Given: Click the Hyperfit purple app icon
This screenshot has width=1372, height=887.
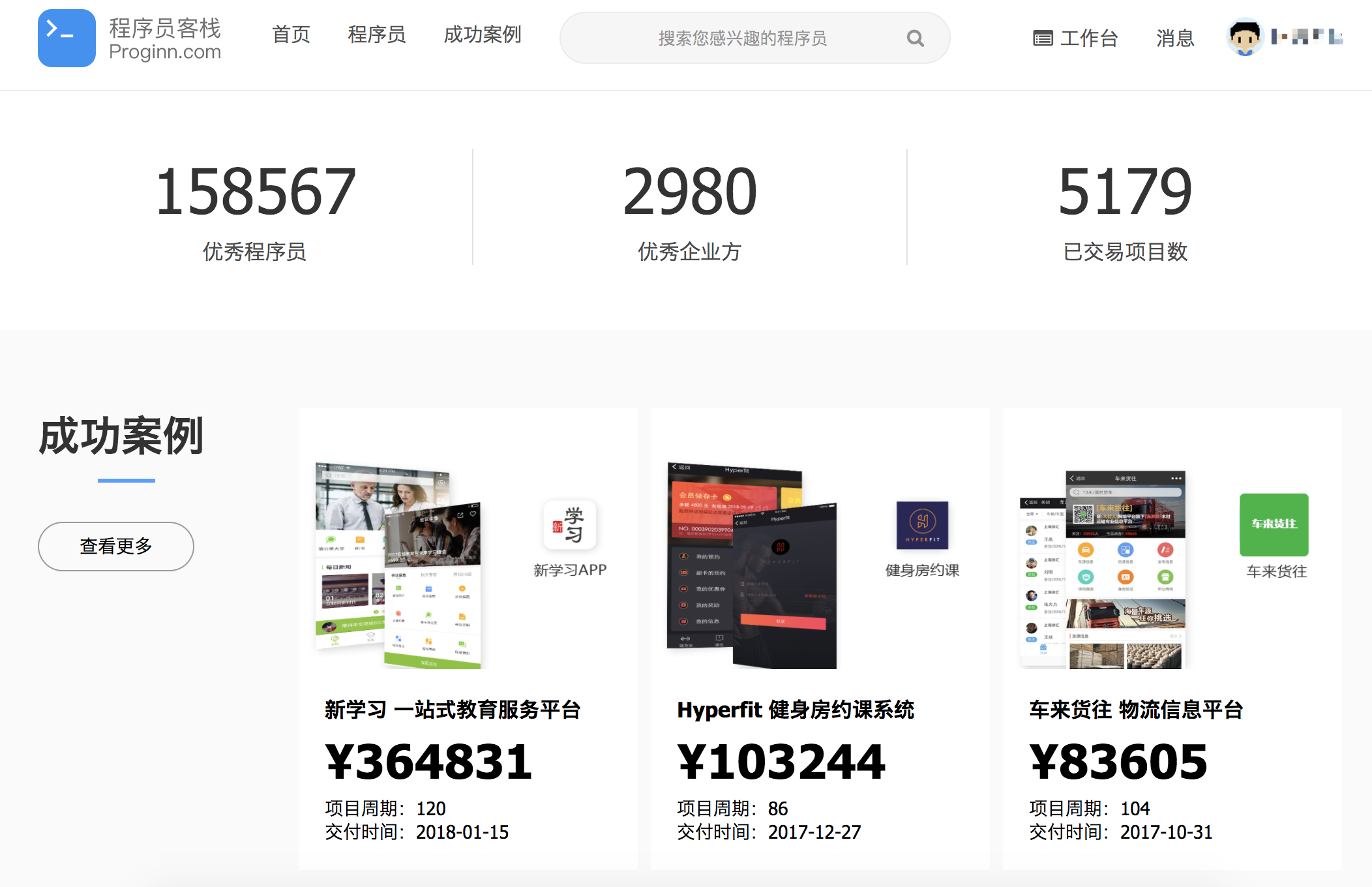Looking at the screenshot, I should click(922, 525).
